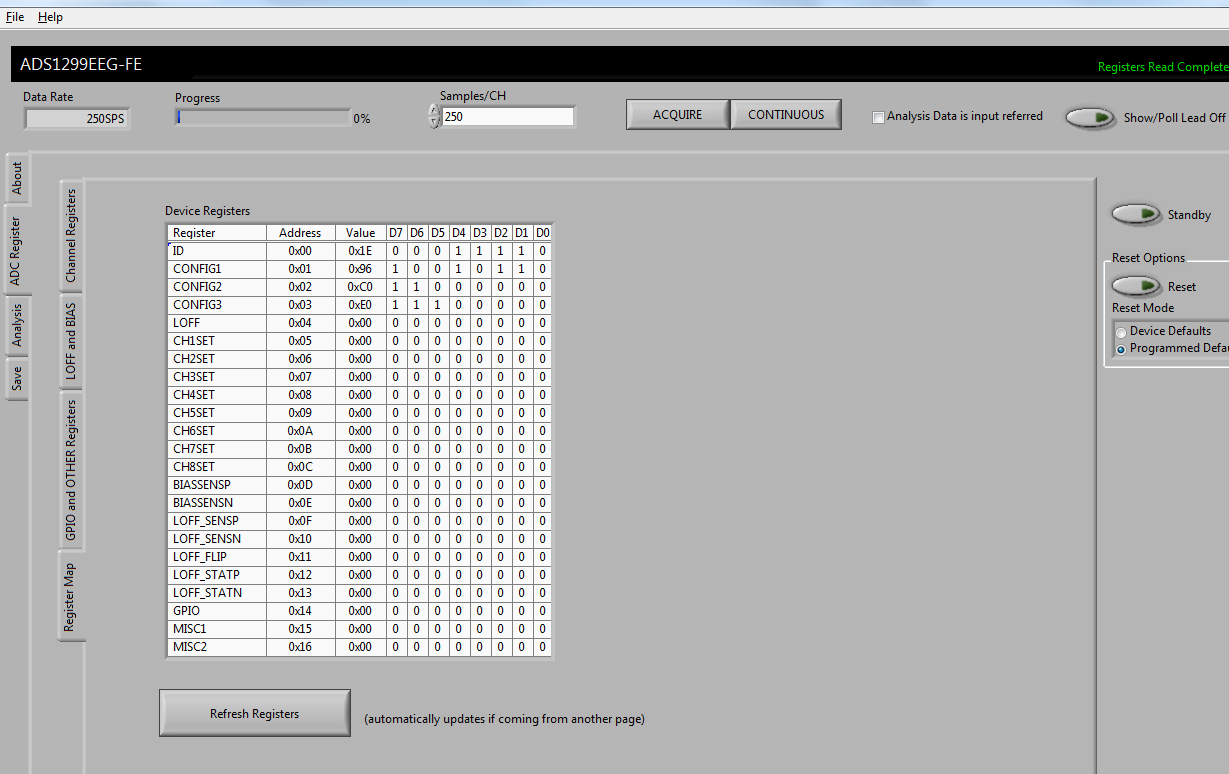Image resolution: width=1229 pixels, height=774 pixels.
Task: Click the Address column header
Action: [300, 233]
